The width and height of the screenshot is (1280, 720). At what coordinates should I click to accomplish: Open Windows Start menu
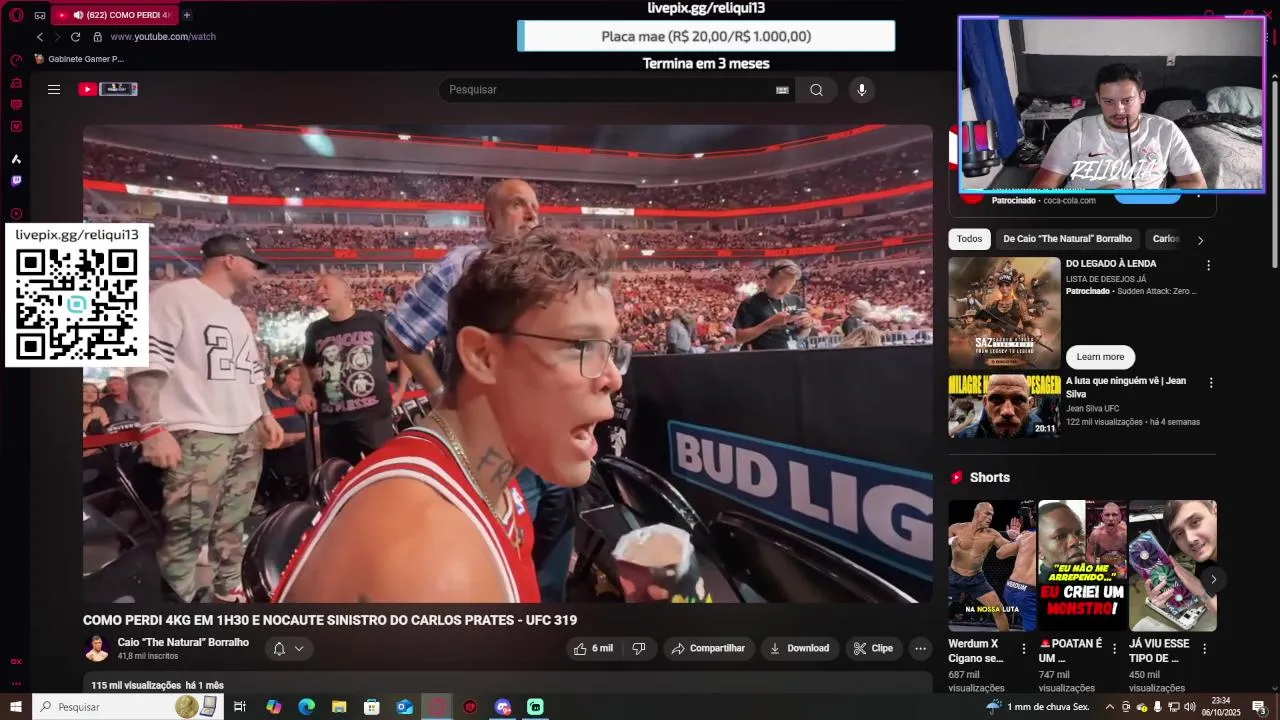(16, 707)
